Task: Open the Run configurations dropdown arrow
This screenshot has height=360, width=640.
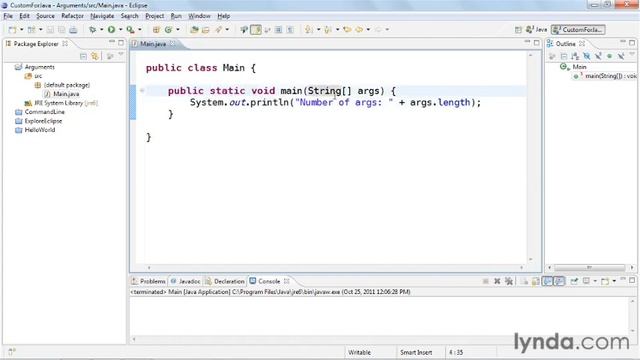Action: coord(120,30)
